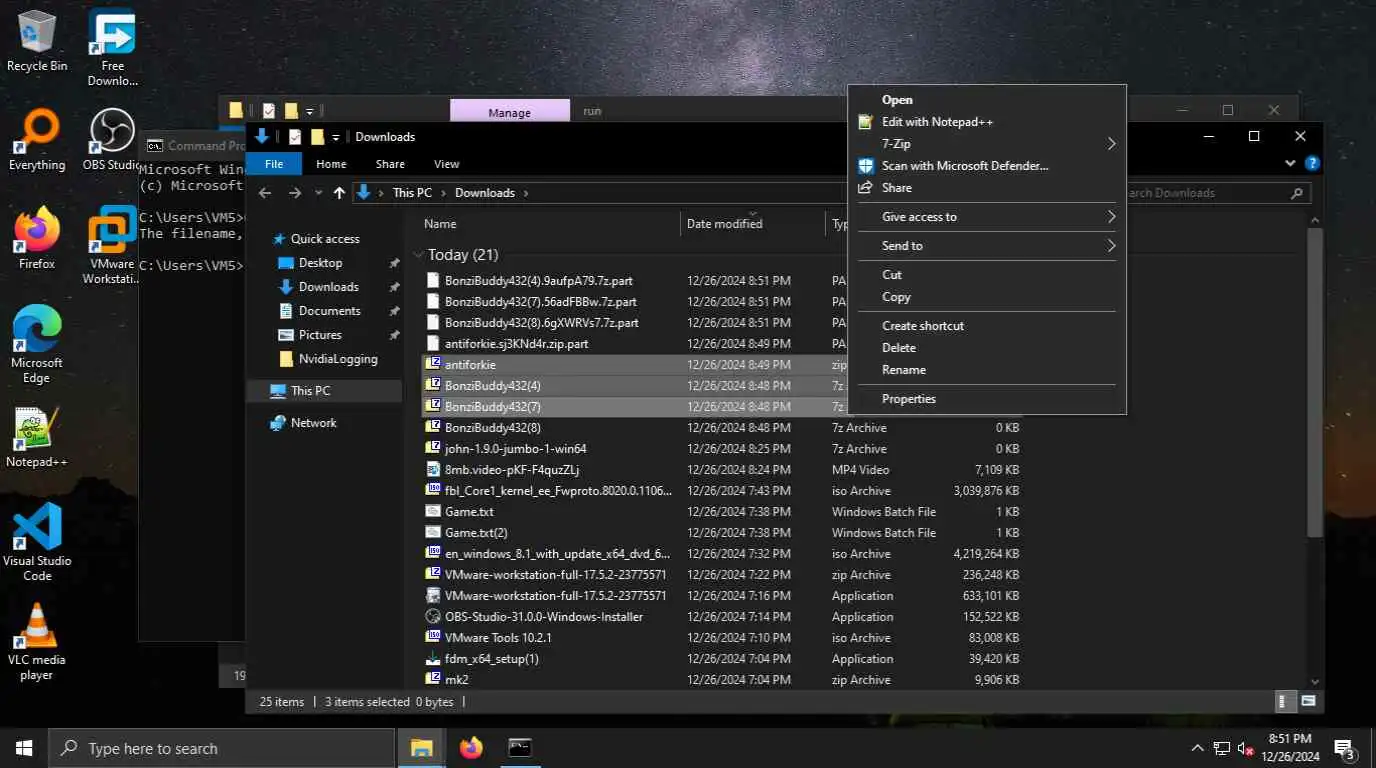Open the Recycle Bin desktop icon
The height and width of the screenshot is (768, 1376).
click(37, 41)
